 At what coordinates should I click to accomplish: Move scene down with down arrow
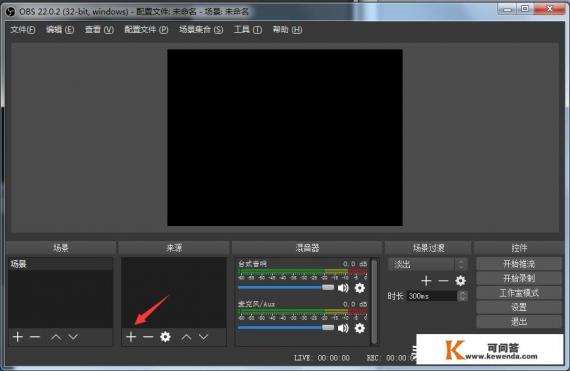pos(73,338)
